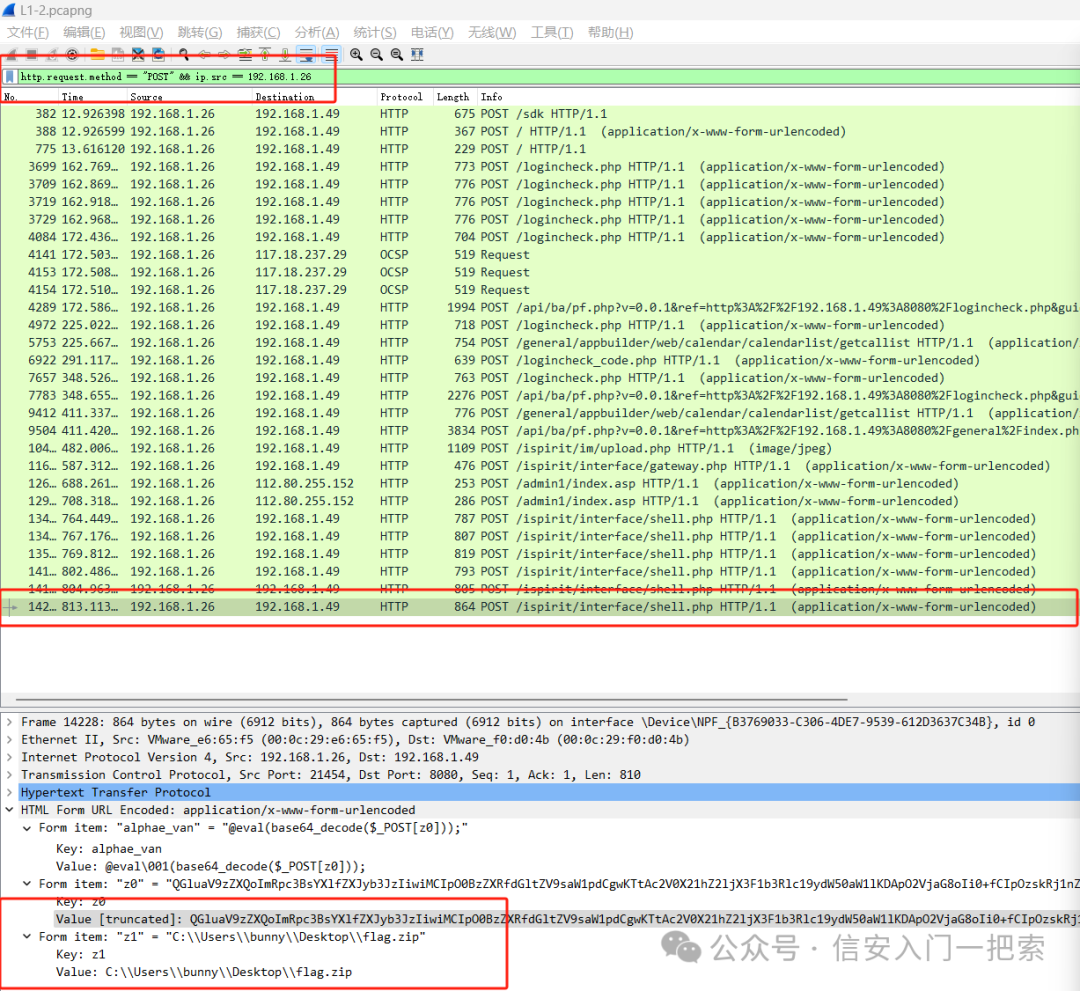Viewport: 1080px width, 991px height.
Task: Select the POST /ispirit/interface/gateway.php packet row
Action: (x=540, y=466)
